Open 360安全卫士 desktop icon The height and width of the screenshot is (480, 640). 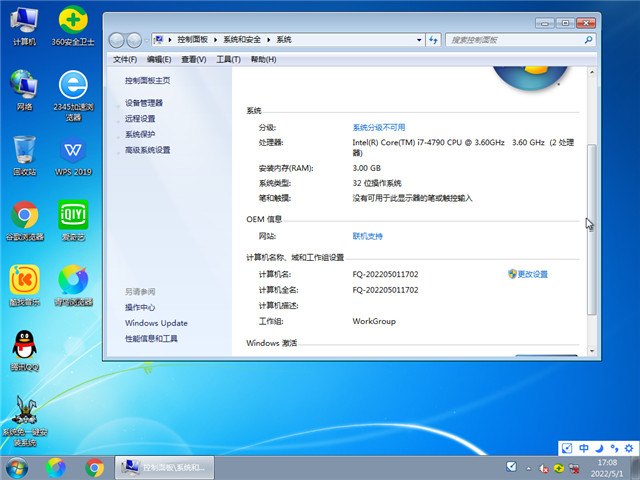(x=73, y=25)
